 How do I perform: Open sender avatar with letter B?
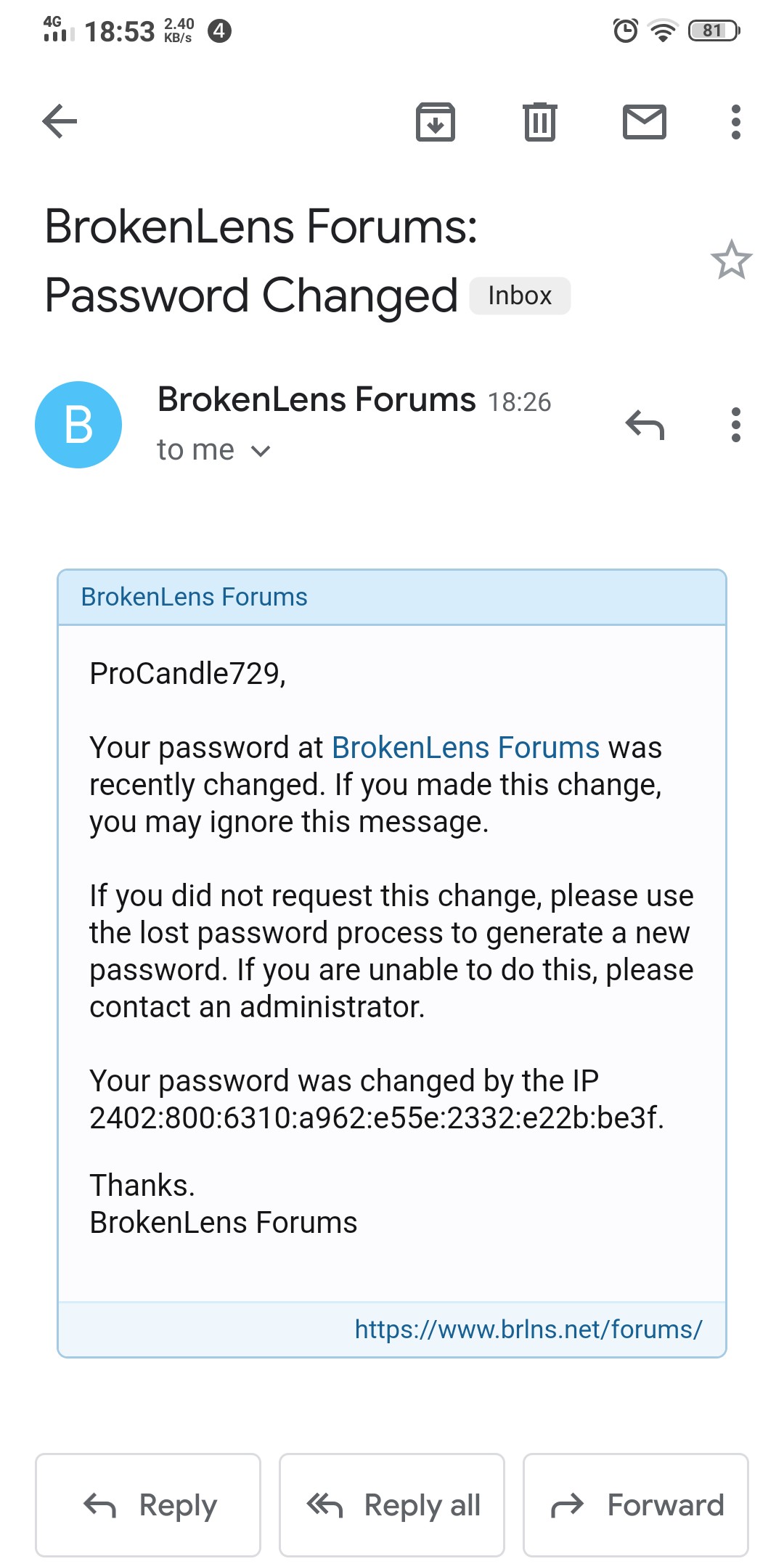point(78,425)
